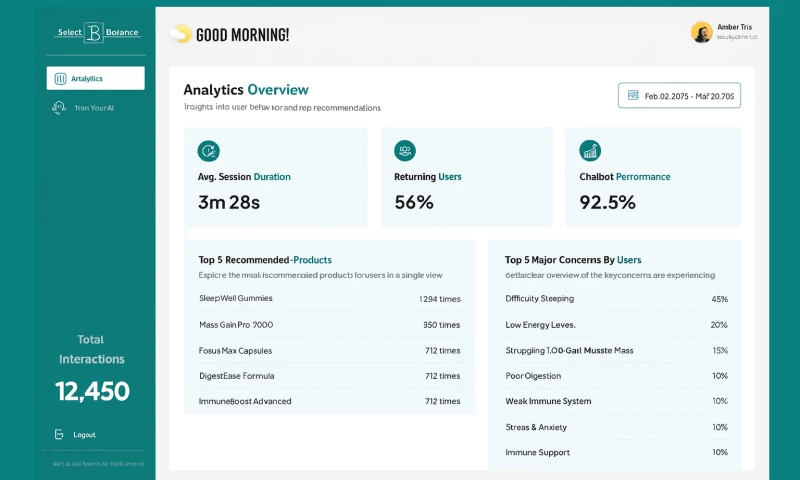The height and width of the screenshot is (480, 800).
Task: Select the Weak Immune System concern
Action: pos(617,401)
